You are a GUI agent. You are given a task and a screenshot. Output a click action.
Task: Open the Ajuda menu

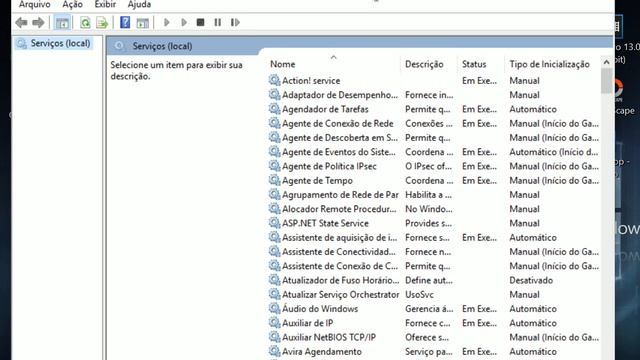click(x=139, y=4)
